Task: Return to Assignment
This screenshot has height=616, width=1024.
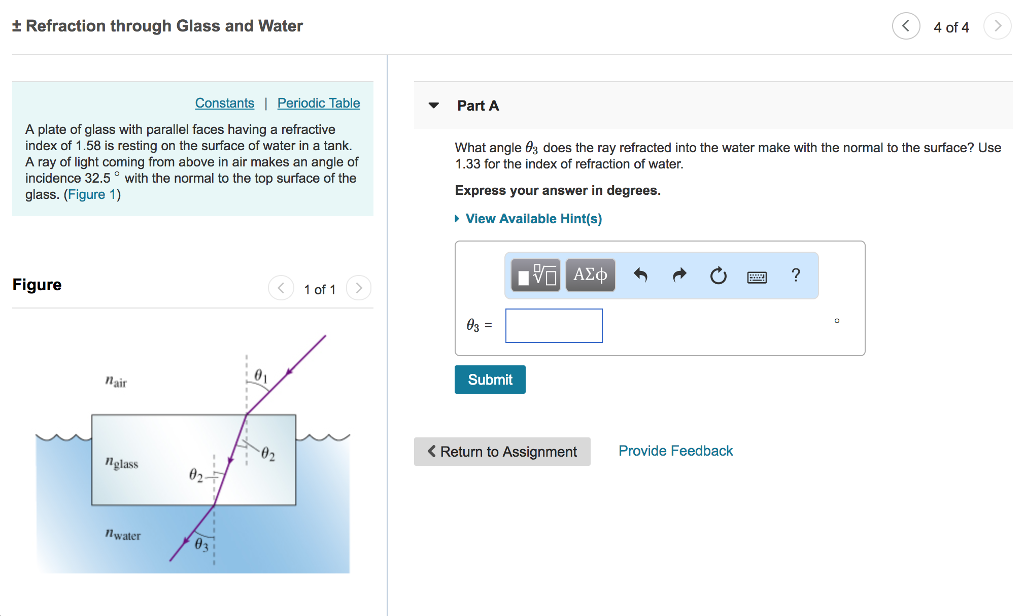Action: (502, 451)
